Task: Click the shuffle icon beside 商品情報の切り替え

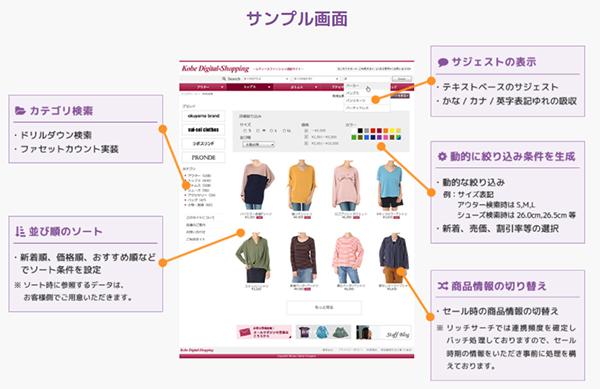Action: click(442, 285)
